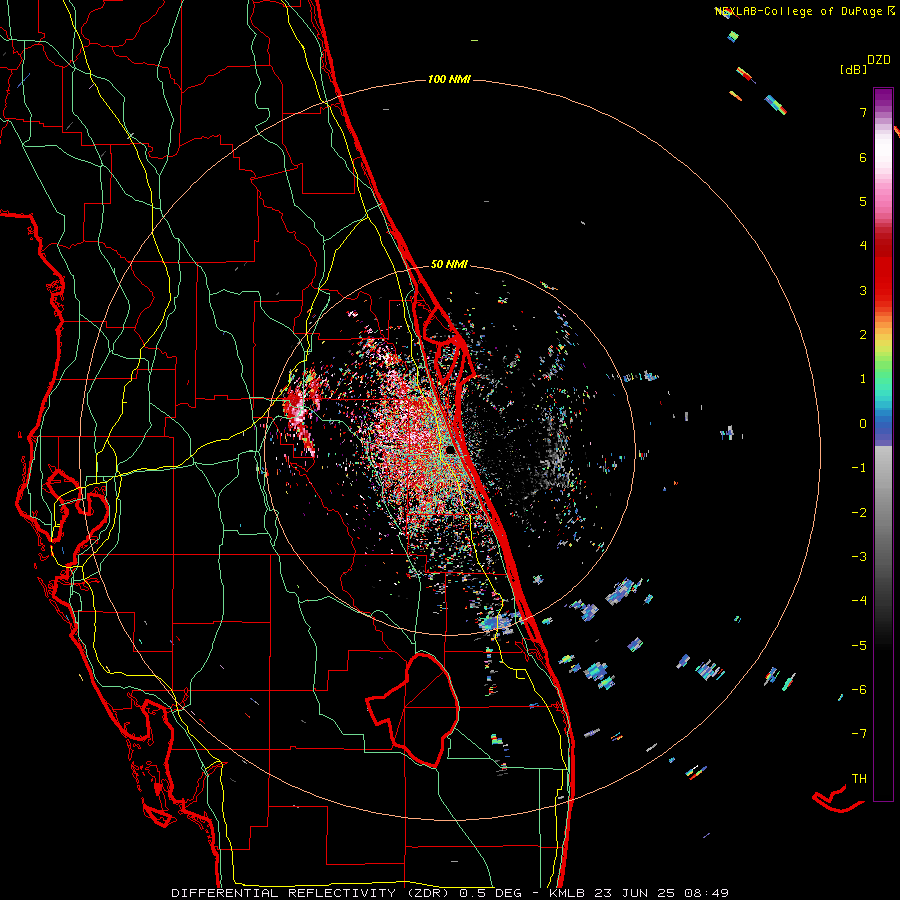Viewport: 900px width, 900px height.
Task: Click the 4 value on color scale
Action: click(x=863, y=246)
